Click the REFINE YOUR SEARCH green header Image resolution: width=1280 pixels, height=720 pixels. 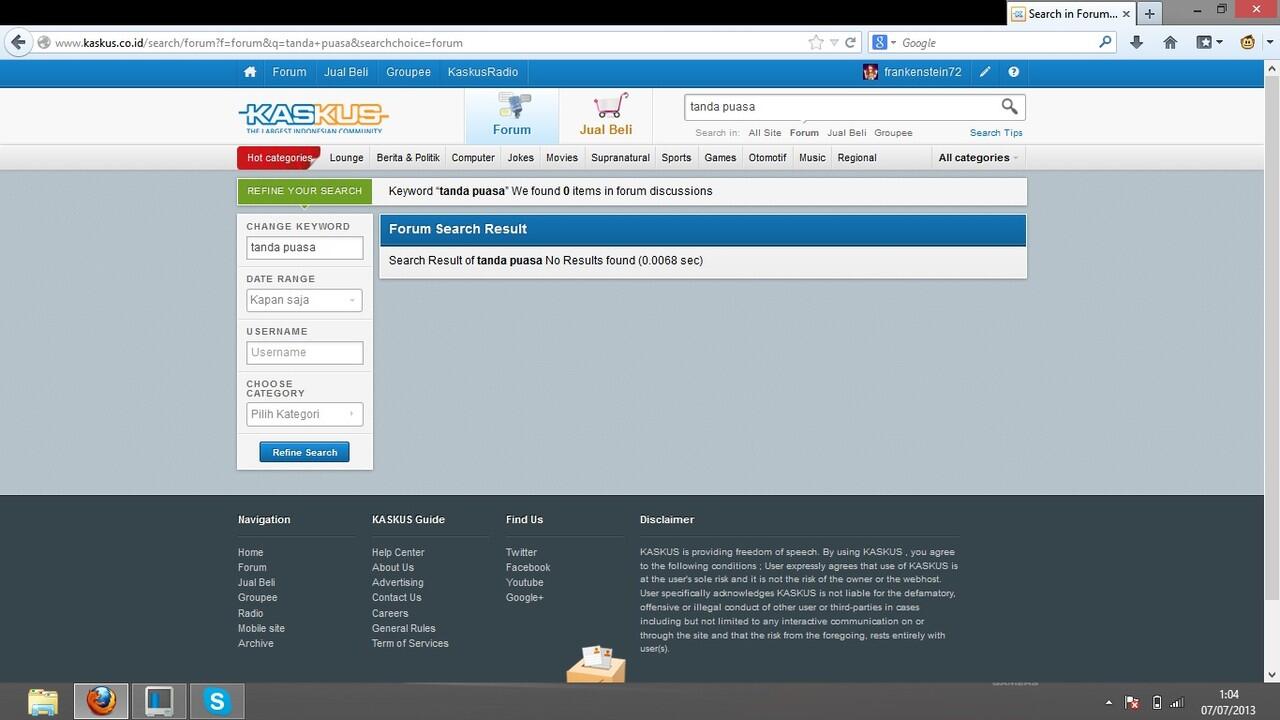[x=304, y=191]
